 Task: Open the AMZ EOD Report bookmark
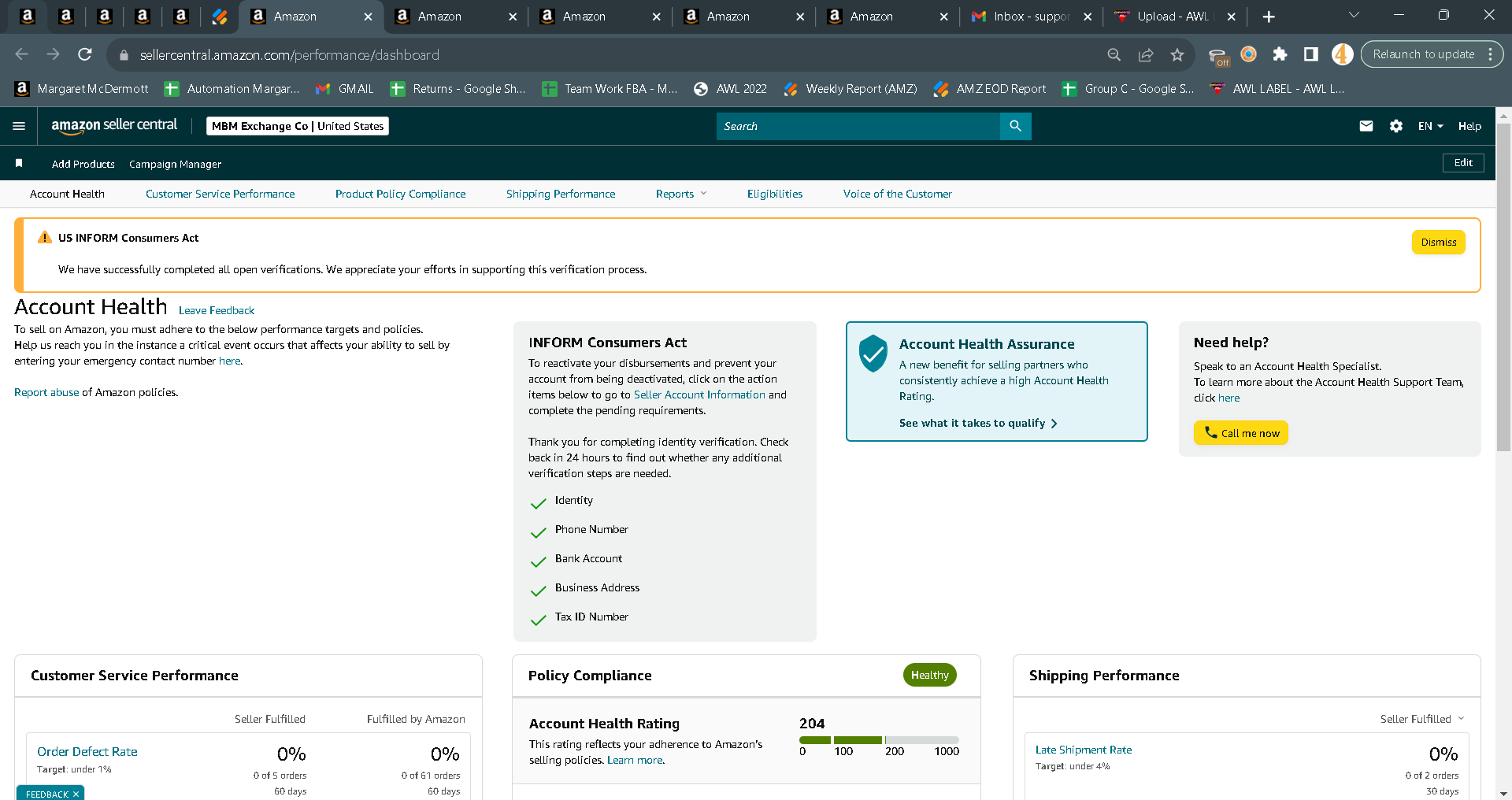click(x=990, y=89)
